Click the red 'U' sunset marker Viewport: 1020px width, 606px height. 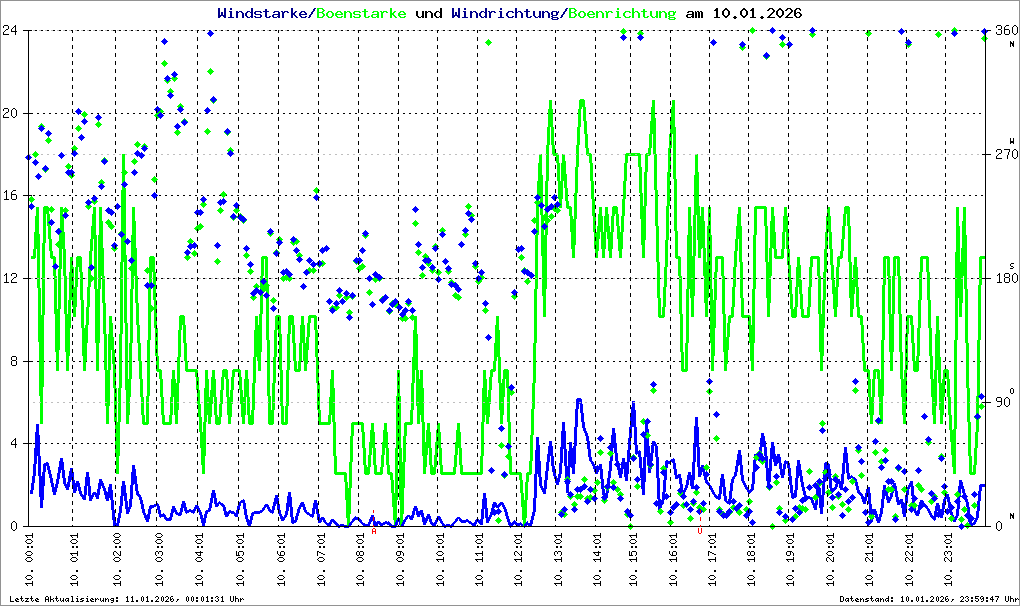[x=700, y=531]
